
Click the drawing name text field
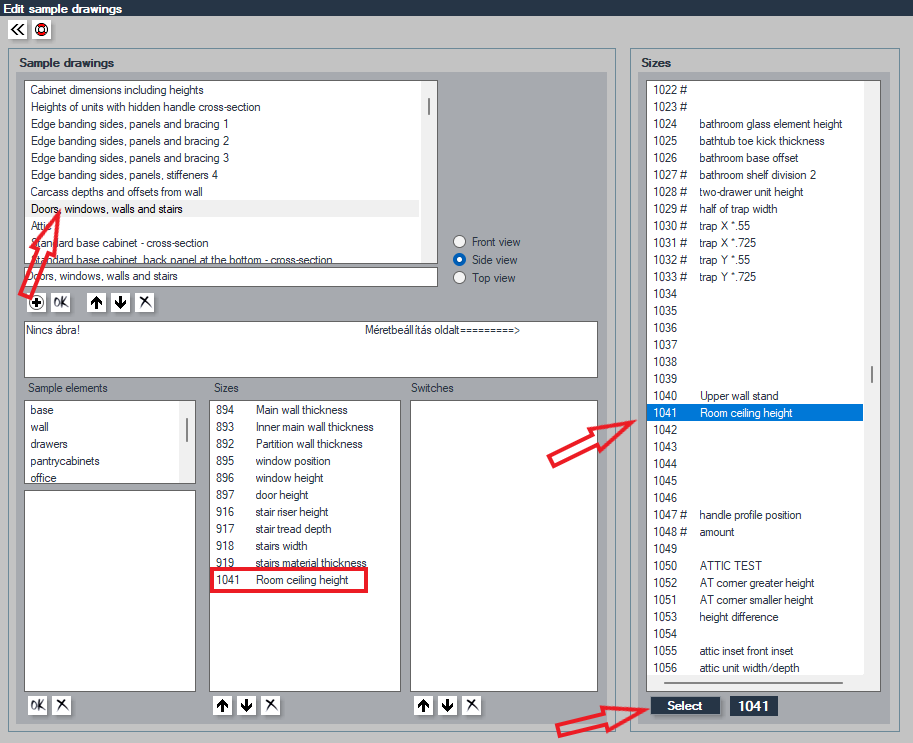tap(231, 277)
